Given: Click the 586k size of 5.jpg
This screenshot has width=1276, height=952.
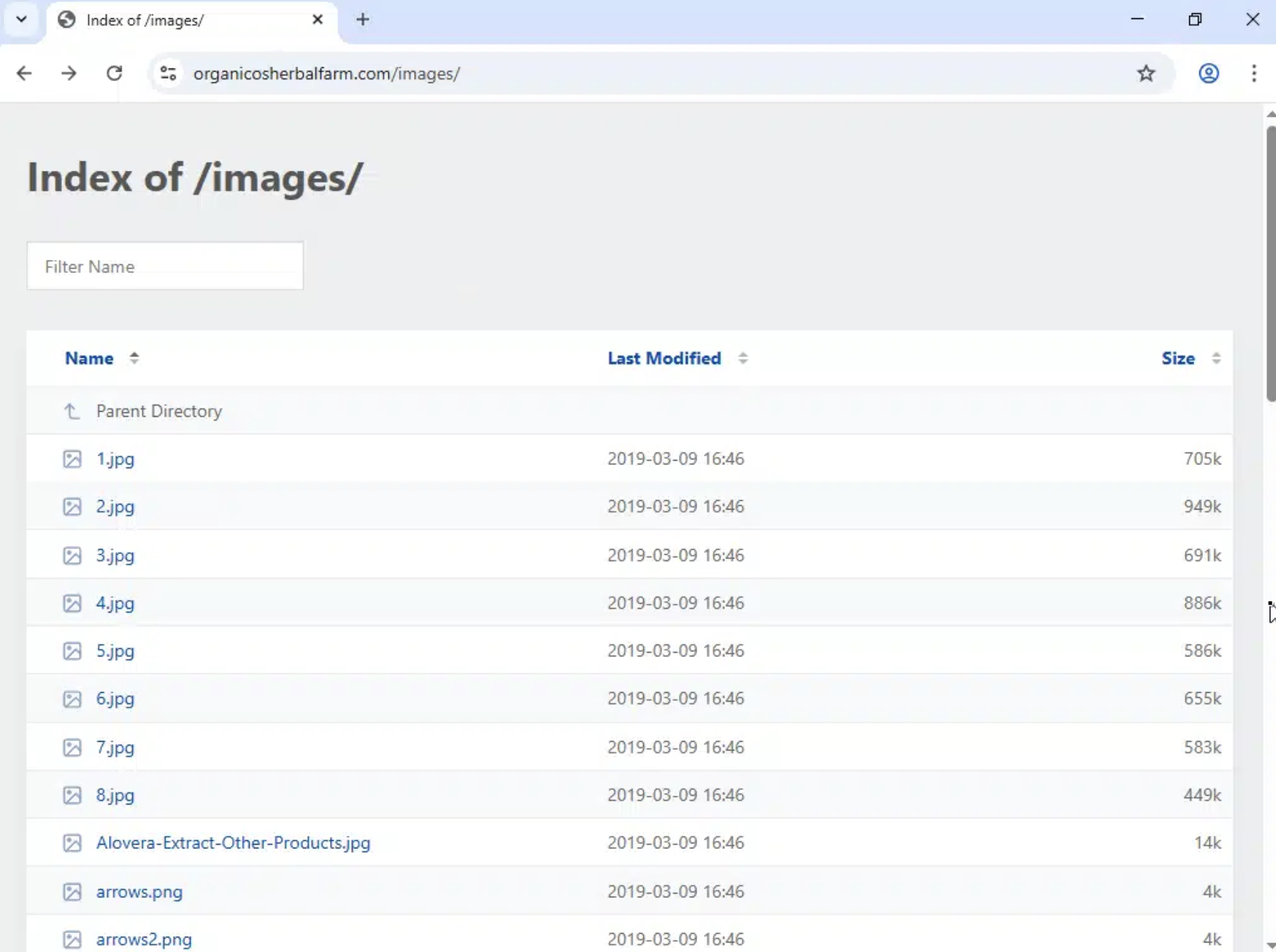Looking at the screenshot, I should click(1202, 650).
